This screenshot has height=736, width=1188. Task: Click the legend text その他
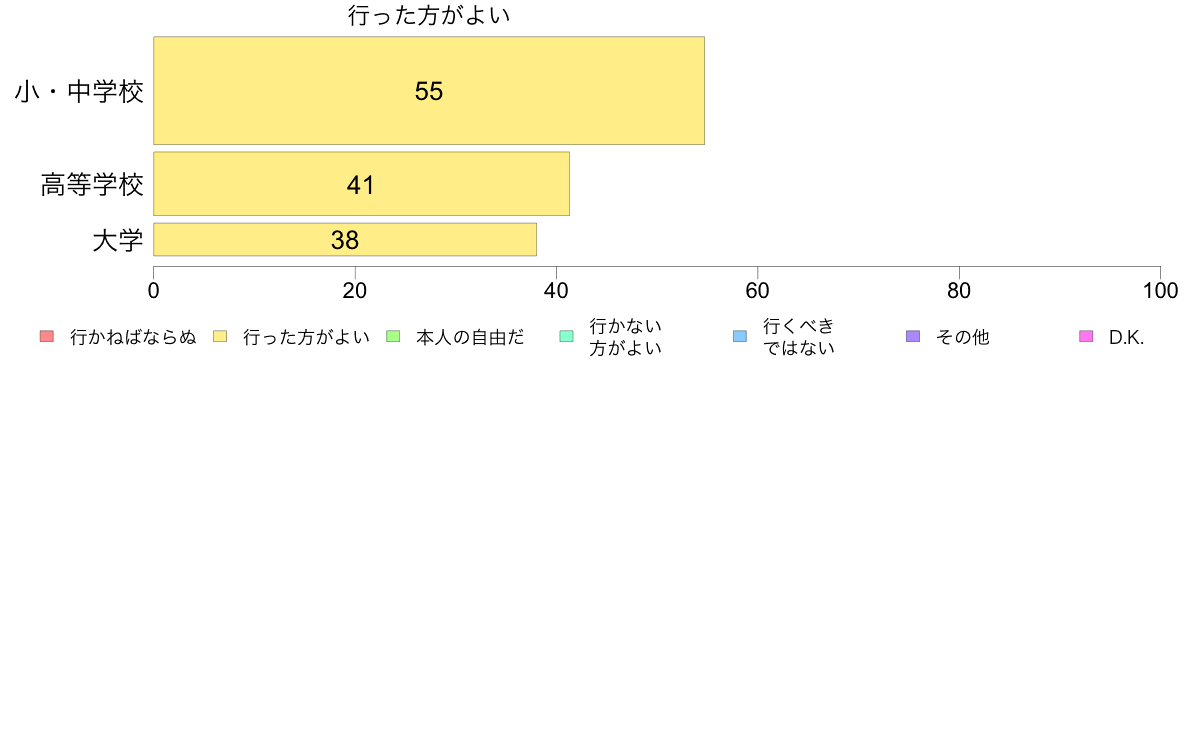[x=962, y=337]
